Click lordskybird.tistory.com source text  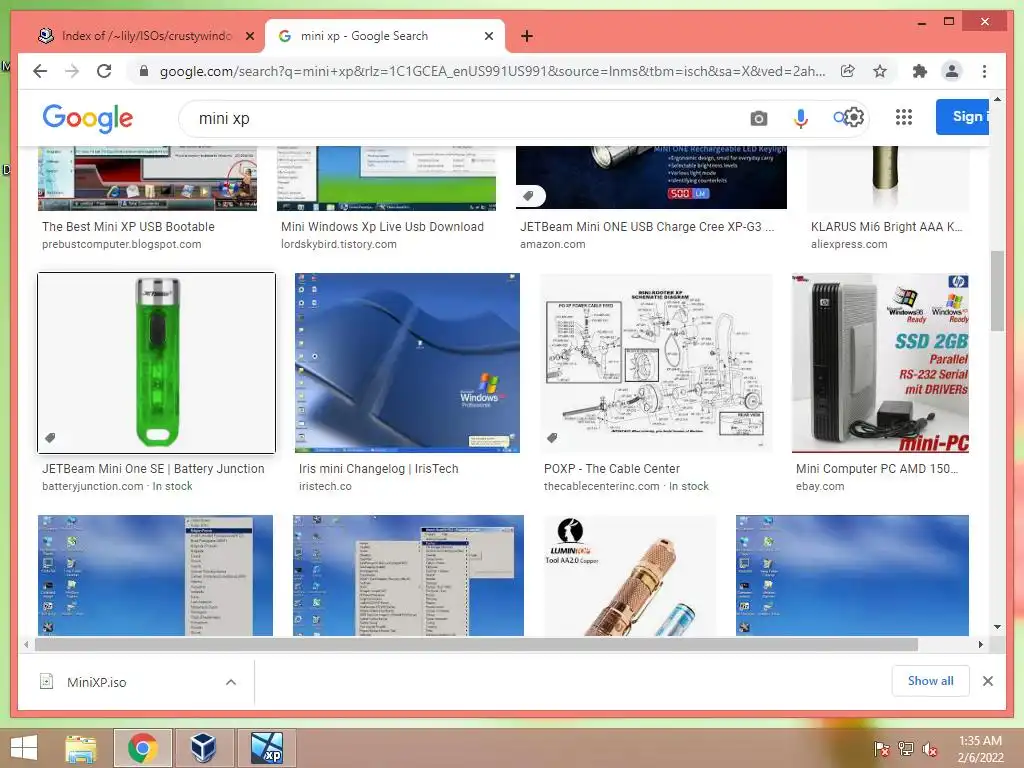[339, 244]
